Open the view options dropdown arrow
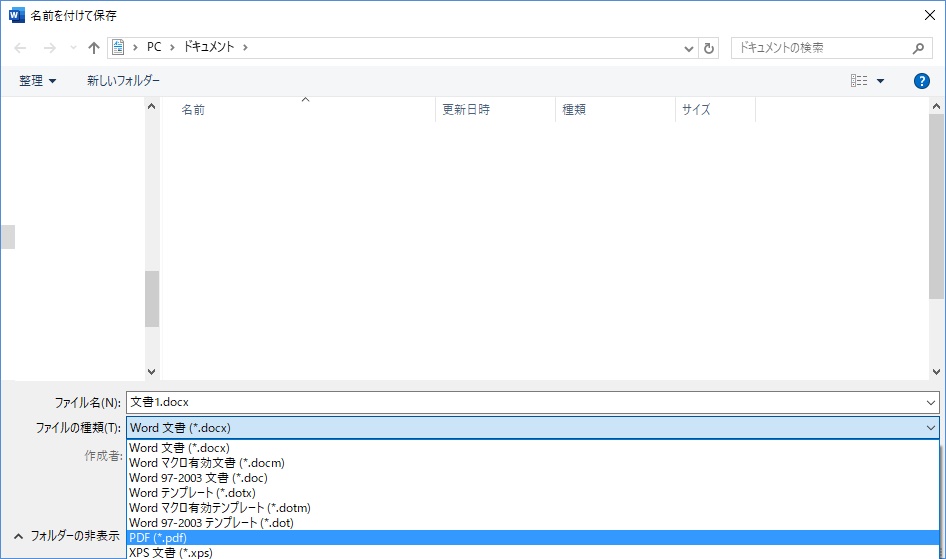 click(x=880, y=81)
